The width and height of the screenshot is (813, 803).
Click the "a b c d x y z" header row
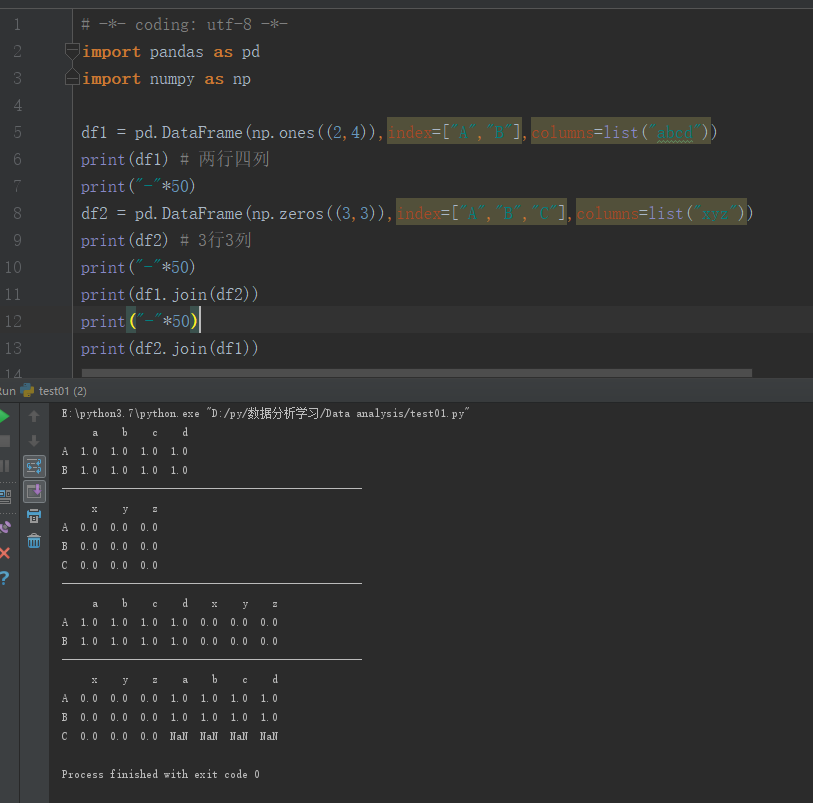(x=185, y=603)
